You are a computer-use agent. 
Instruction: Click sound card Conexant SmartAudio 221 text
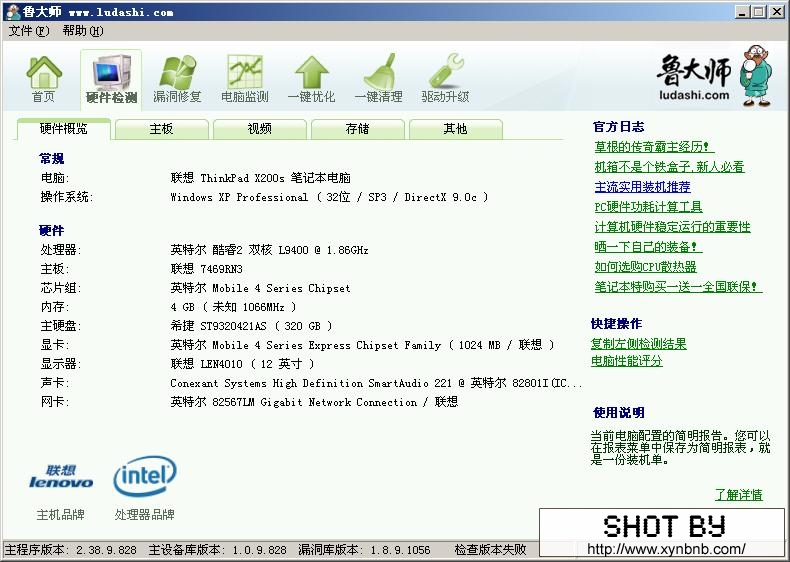click(376, 383)
